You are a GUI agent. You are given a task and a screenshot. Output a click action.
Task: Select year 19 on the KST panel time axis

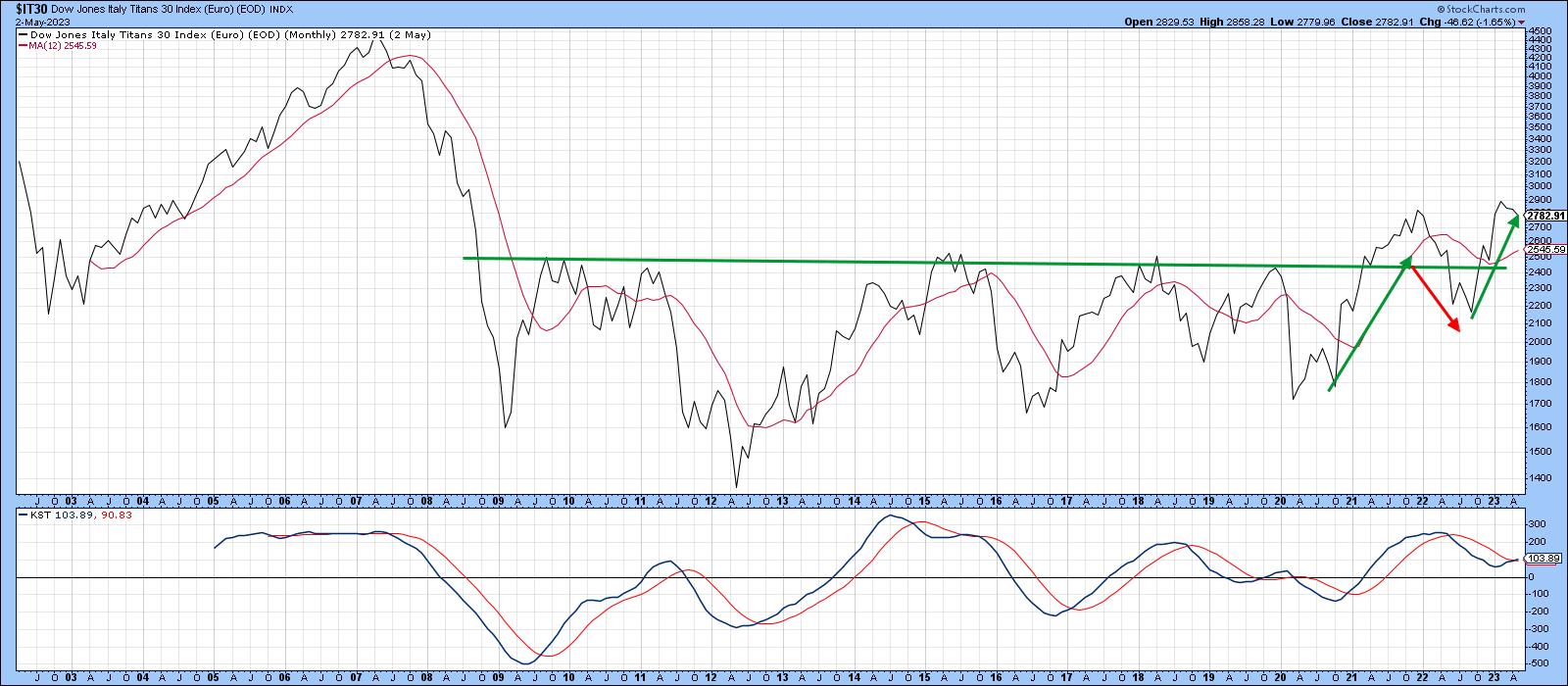pos(1209,677)
